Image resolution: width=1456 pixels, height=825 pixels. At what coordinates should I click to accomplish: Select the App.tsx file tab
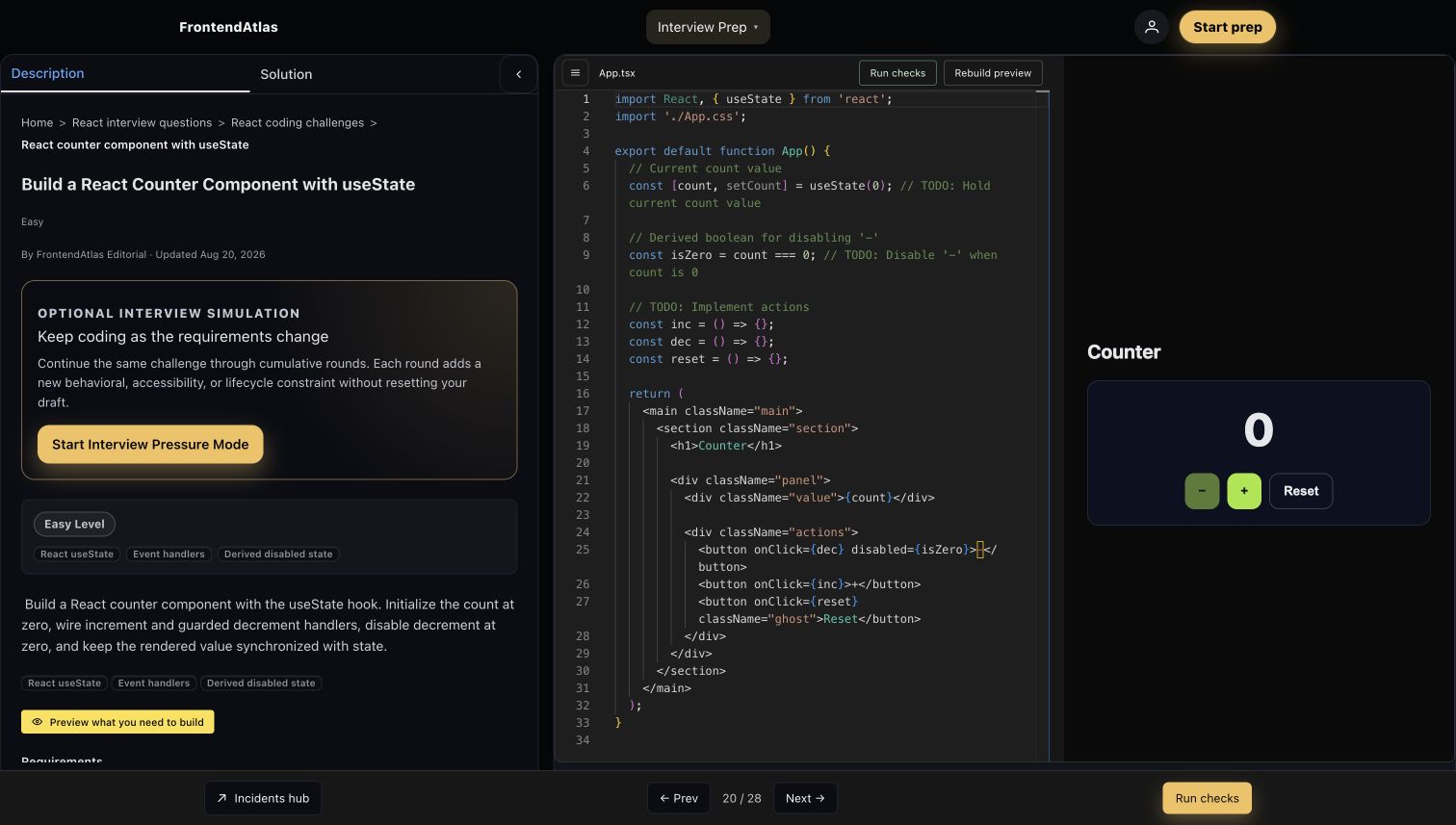(x=617, y=73)
